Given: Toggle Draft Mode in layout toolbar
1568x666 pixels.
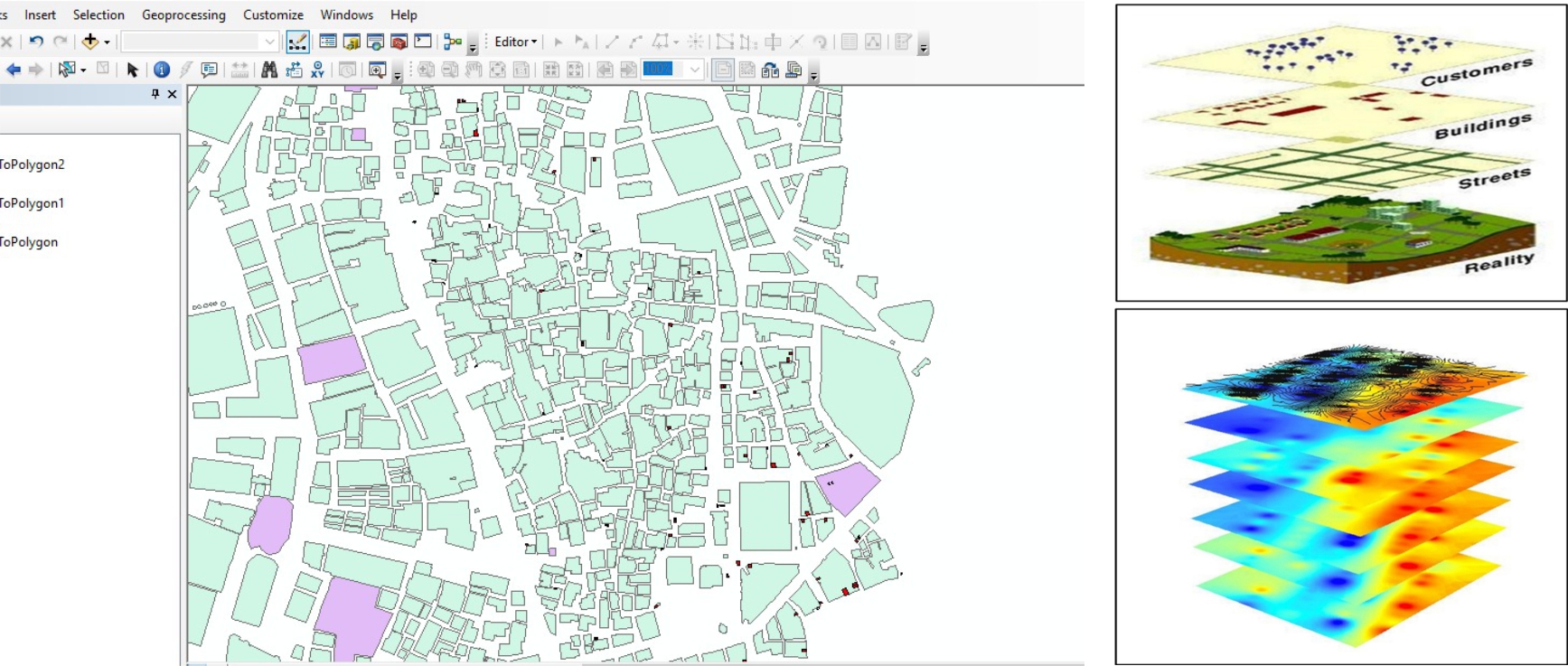Looking at the screenshot, I should 723,70.
